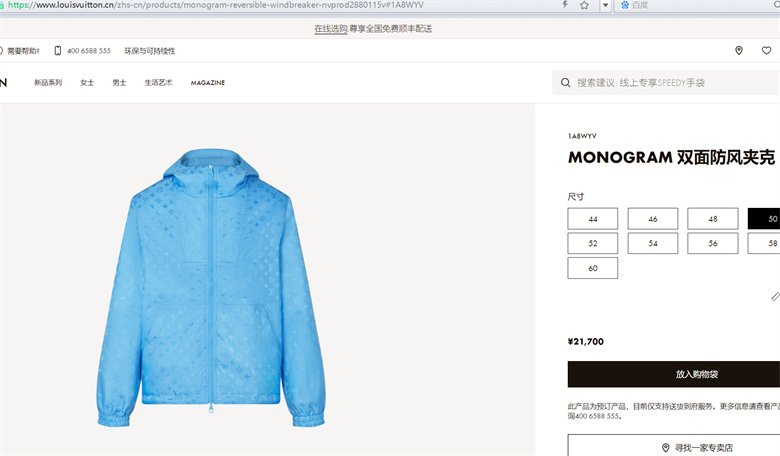
Task: Open the 女士 menu
Action: click(x=87, y=83)
